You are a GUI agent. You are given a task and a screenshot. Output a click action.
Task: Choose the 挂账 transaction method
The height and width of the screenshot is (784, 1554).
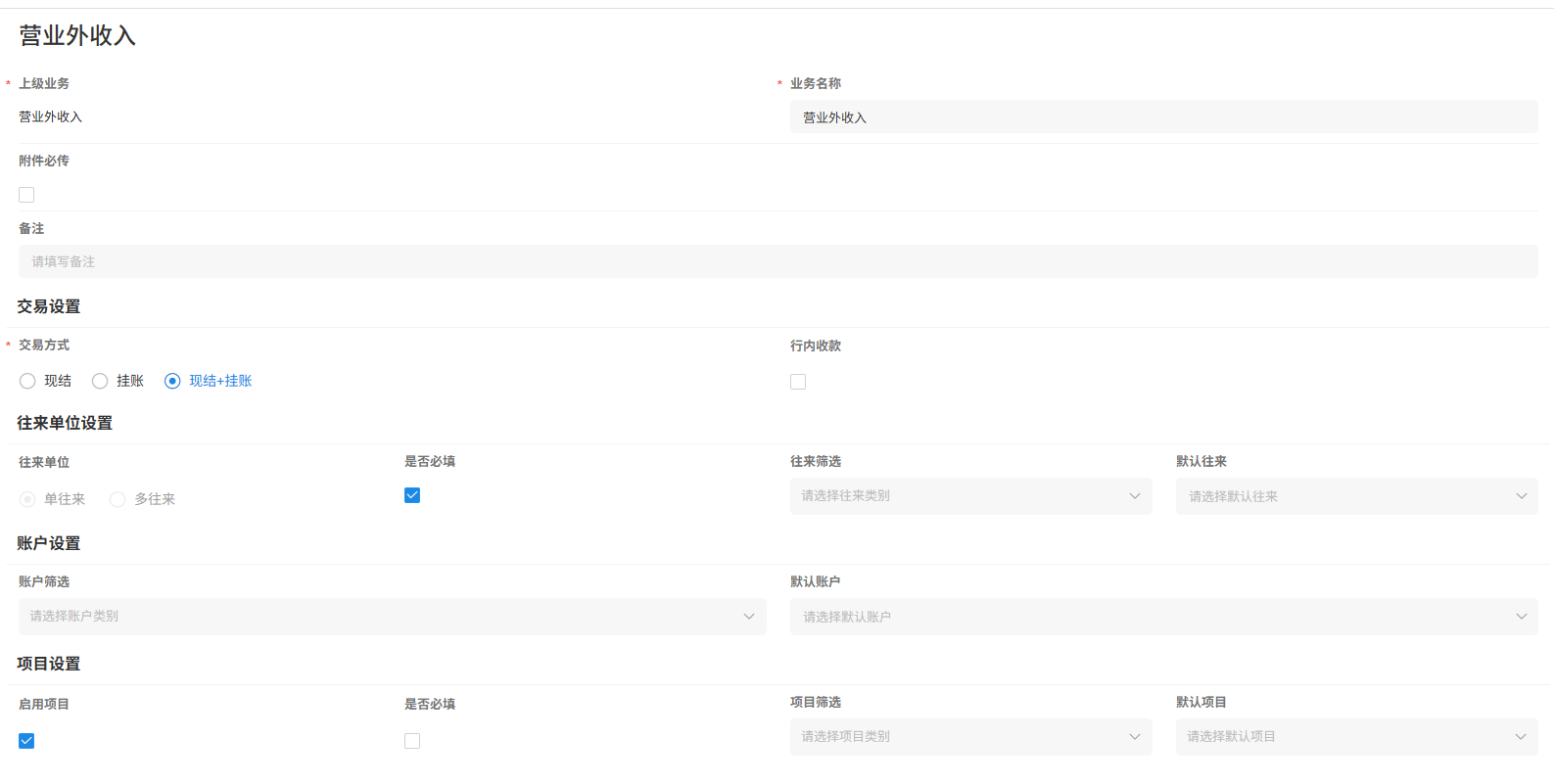click(100, 381)
